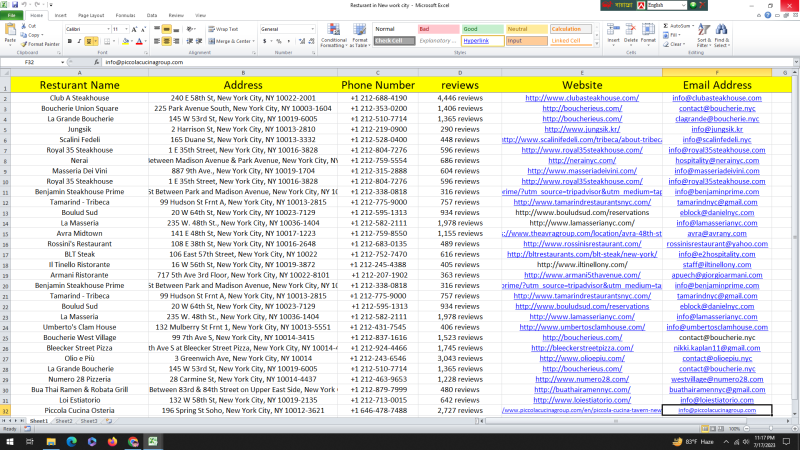Click the red Font Color swatch
This screenshot has height=450, width=800.
point(139,41)
